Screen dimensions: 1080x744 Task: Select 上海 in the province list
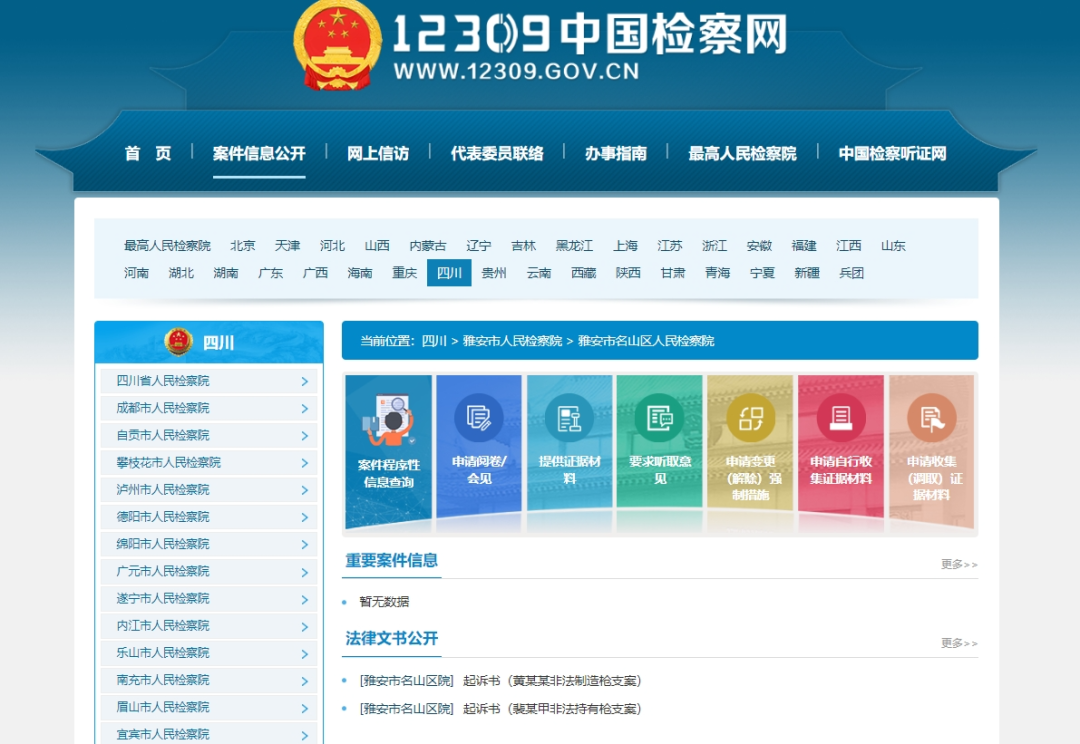625,246
